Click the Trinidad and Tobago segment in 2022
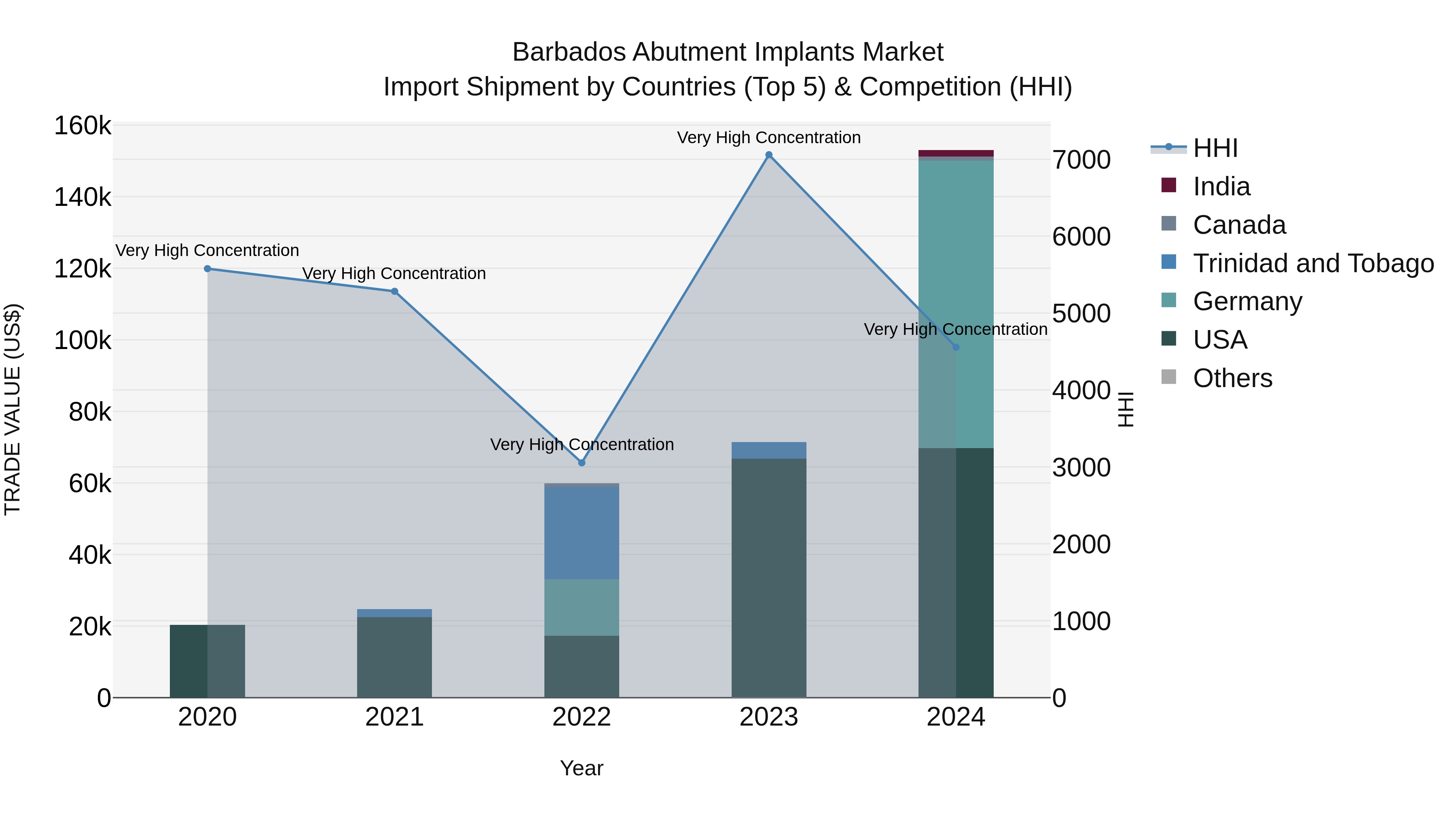Screen dimensions: 1456x819 (x=582, y=533)
